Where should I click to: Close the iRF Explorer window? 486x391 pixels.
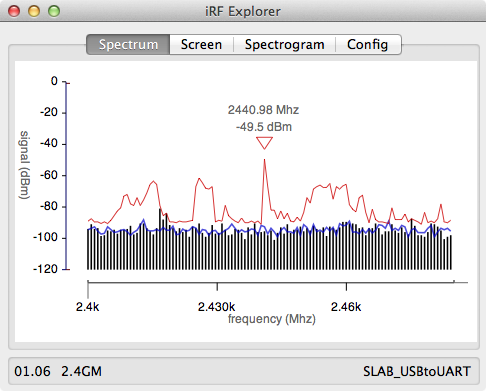[14, 11]
